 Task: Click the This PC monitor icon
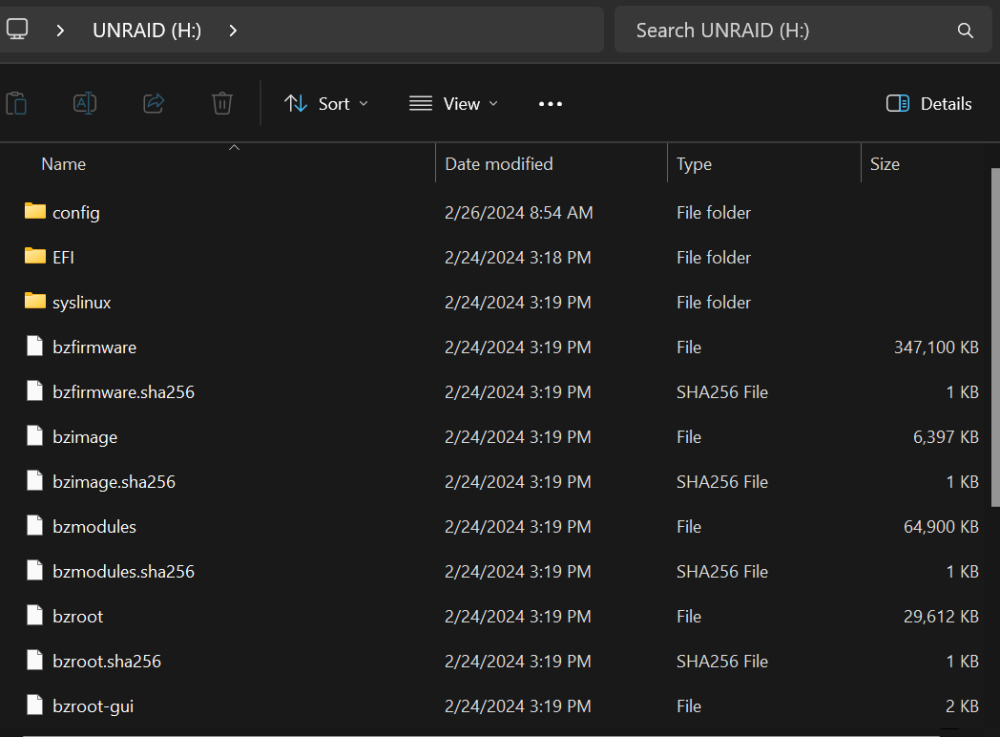17,29
